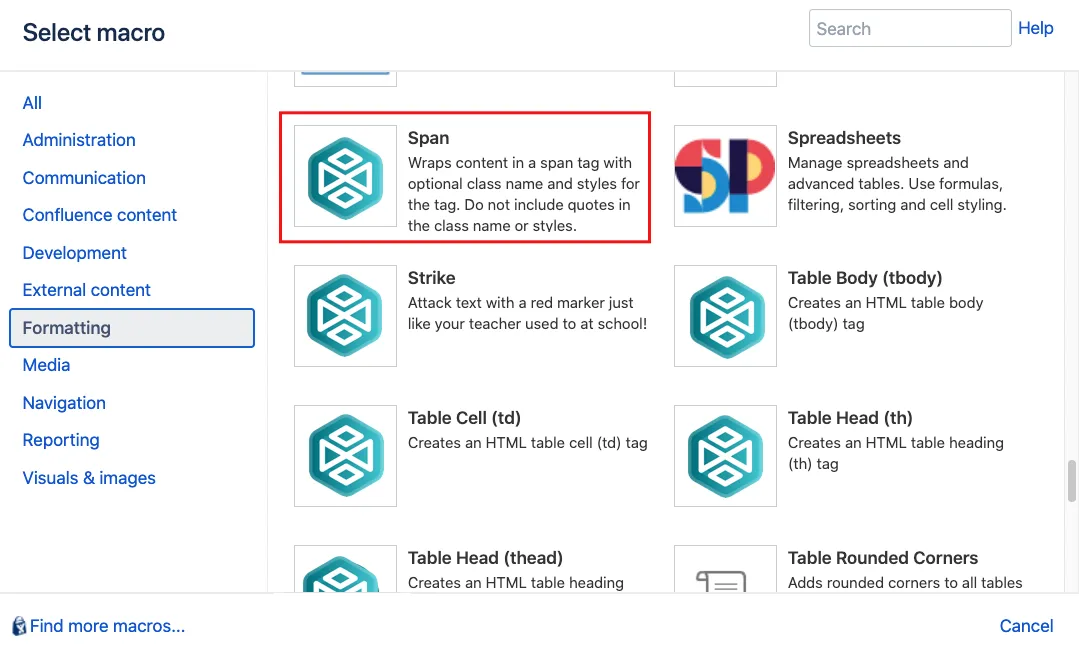Open the External content category
The width and height of the screenshot is (1079, 651).
tap(87, 290)
